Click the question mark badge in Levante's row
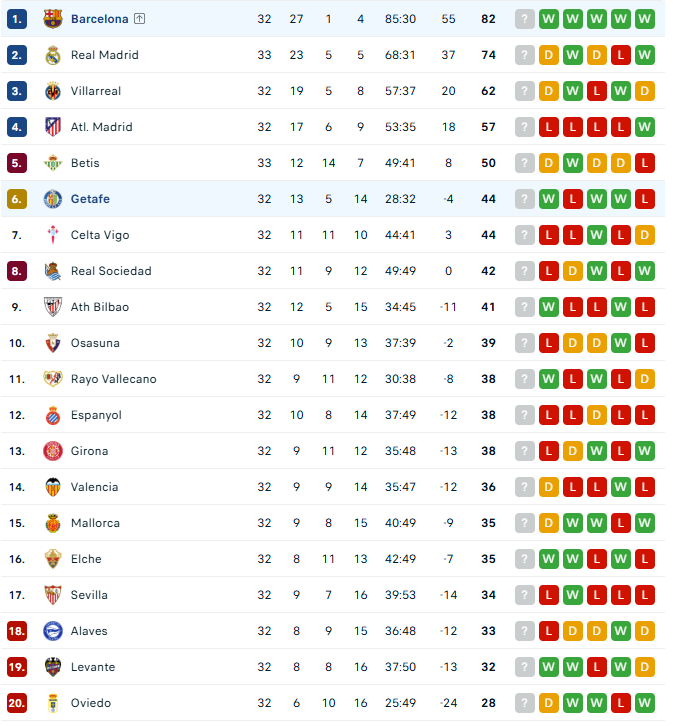 pos(525,667)
